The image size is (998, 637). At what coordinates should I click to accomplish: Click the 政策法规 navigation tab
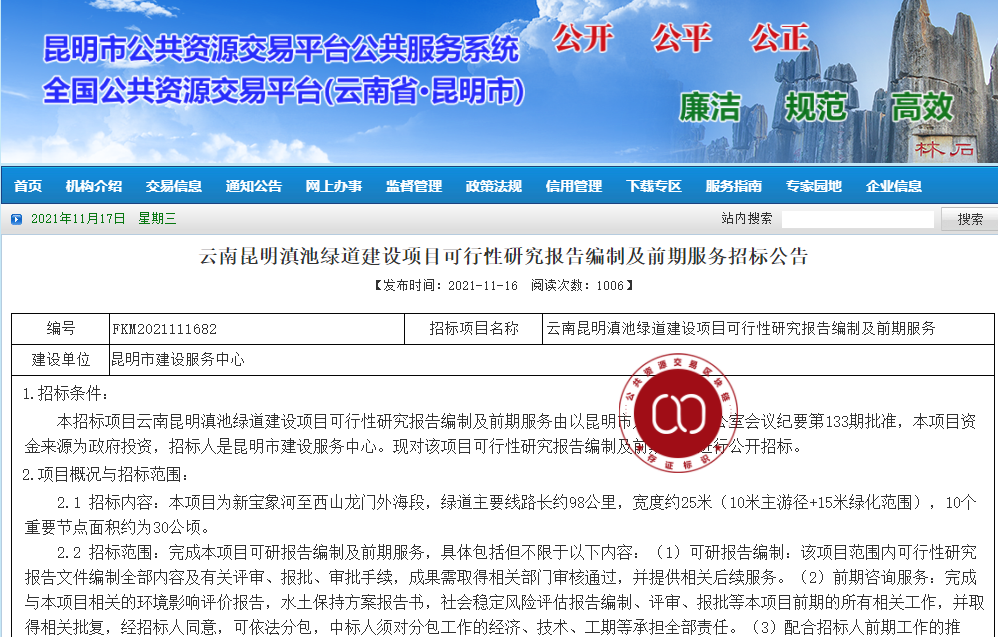click(x=494, y=186)
